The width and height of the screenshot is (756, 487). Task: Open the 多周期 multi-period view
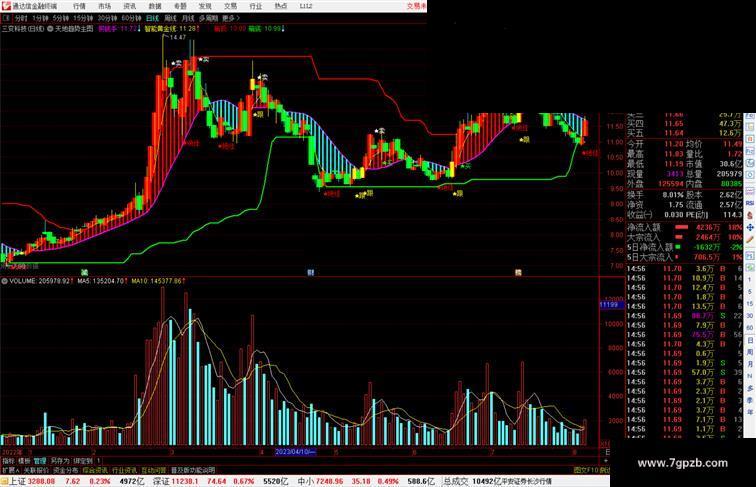pos(208,18)
